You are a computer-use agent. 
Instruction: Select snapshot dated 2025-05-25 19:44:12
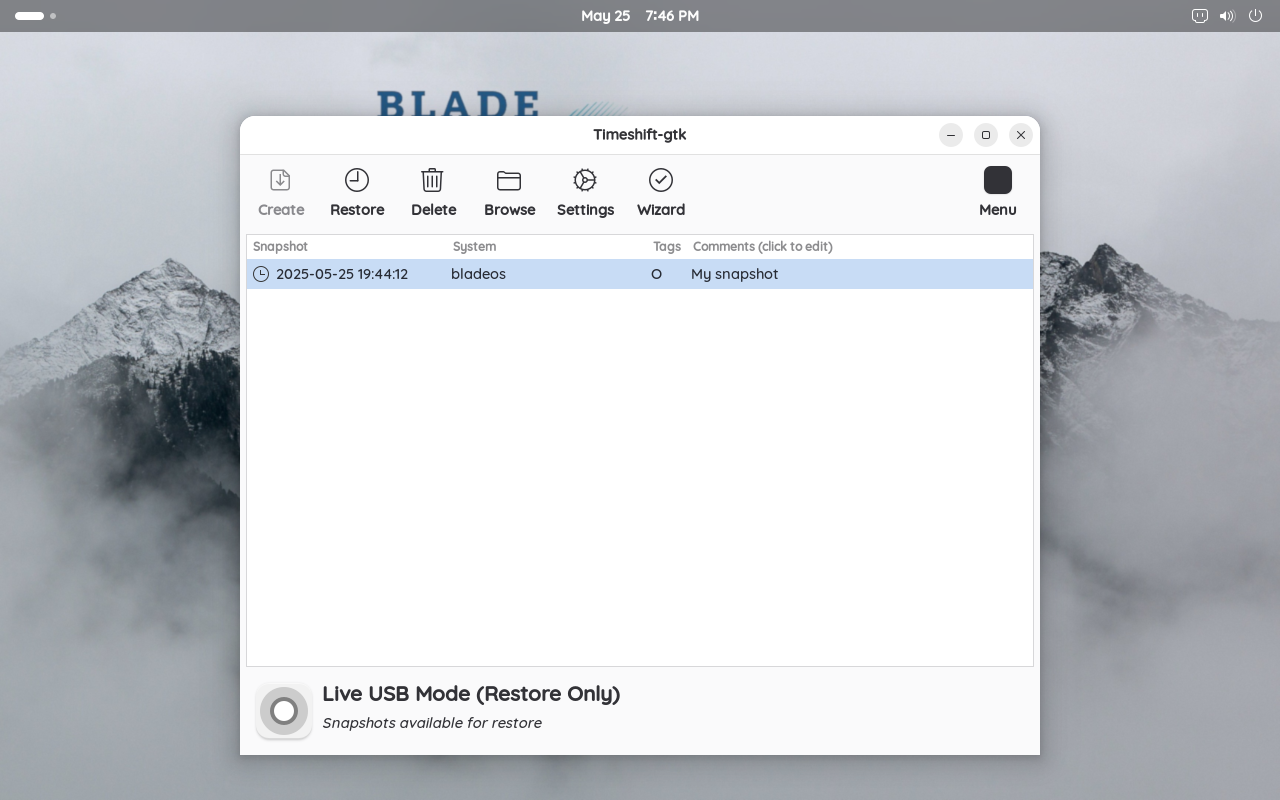[342, 274]
